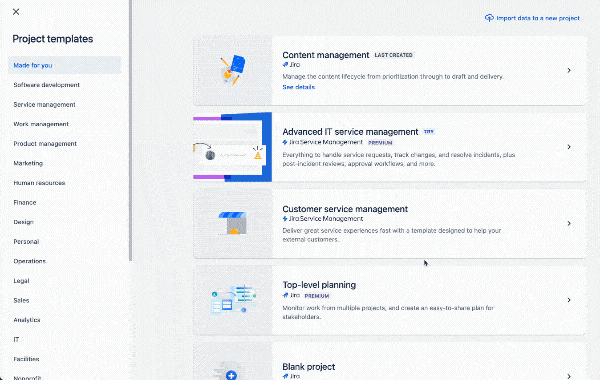This screenshot has width=600, height=380.
Task: Select the IT category
Action: coord(16,339)
